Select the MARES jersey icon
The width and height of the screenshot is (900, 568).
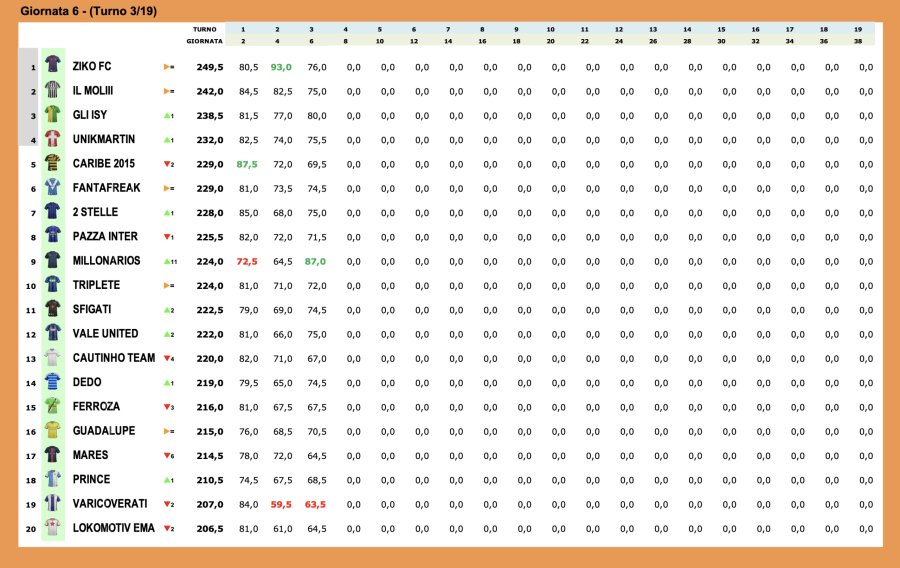tap(53, 454)
